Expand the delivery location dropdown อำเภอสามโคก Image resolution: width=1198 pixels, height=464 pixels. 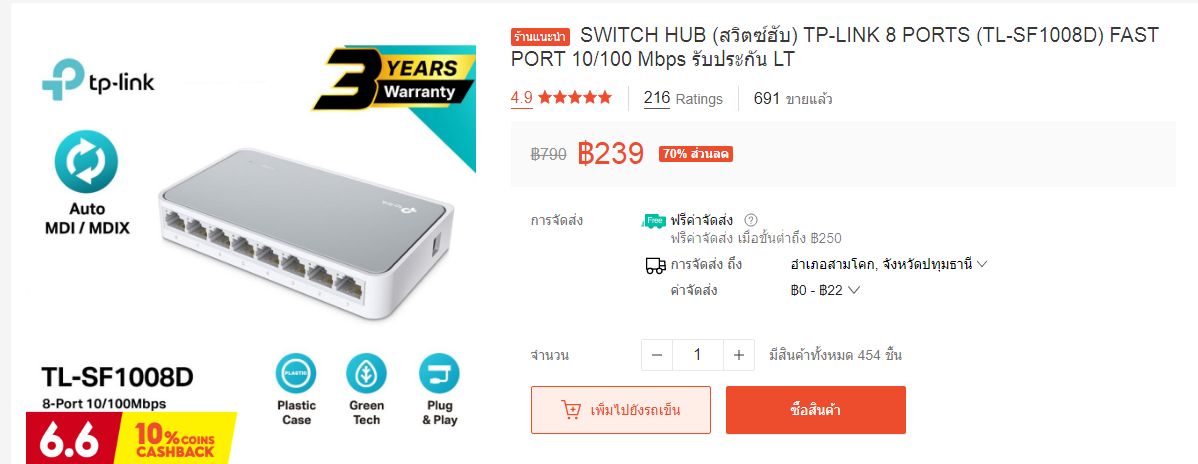pyautogui.click(x=889, y=264)
